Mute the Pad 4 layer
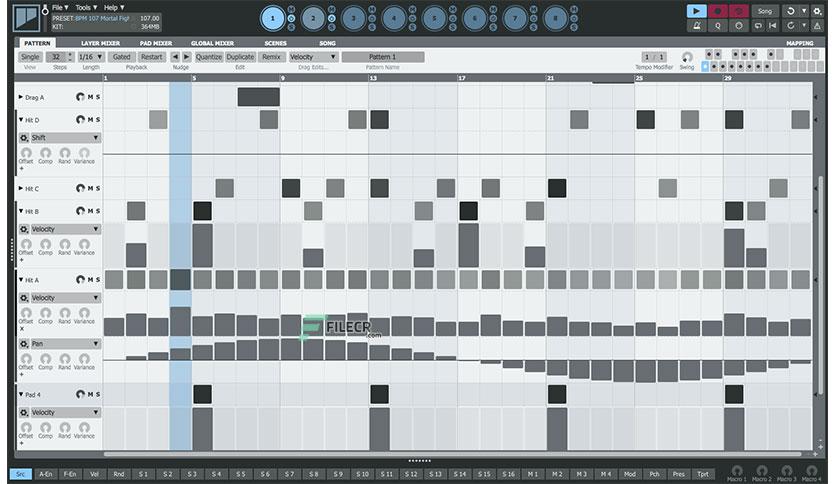 tap(90, 394)
